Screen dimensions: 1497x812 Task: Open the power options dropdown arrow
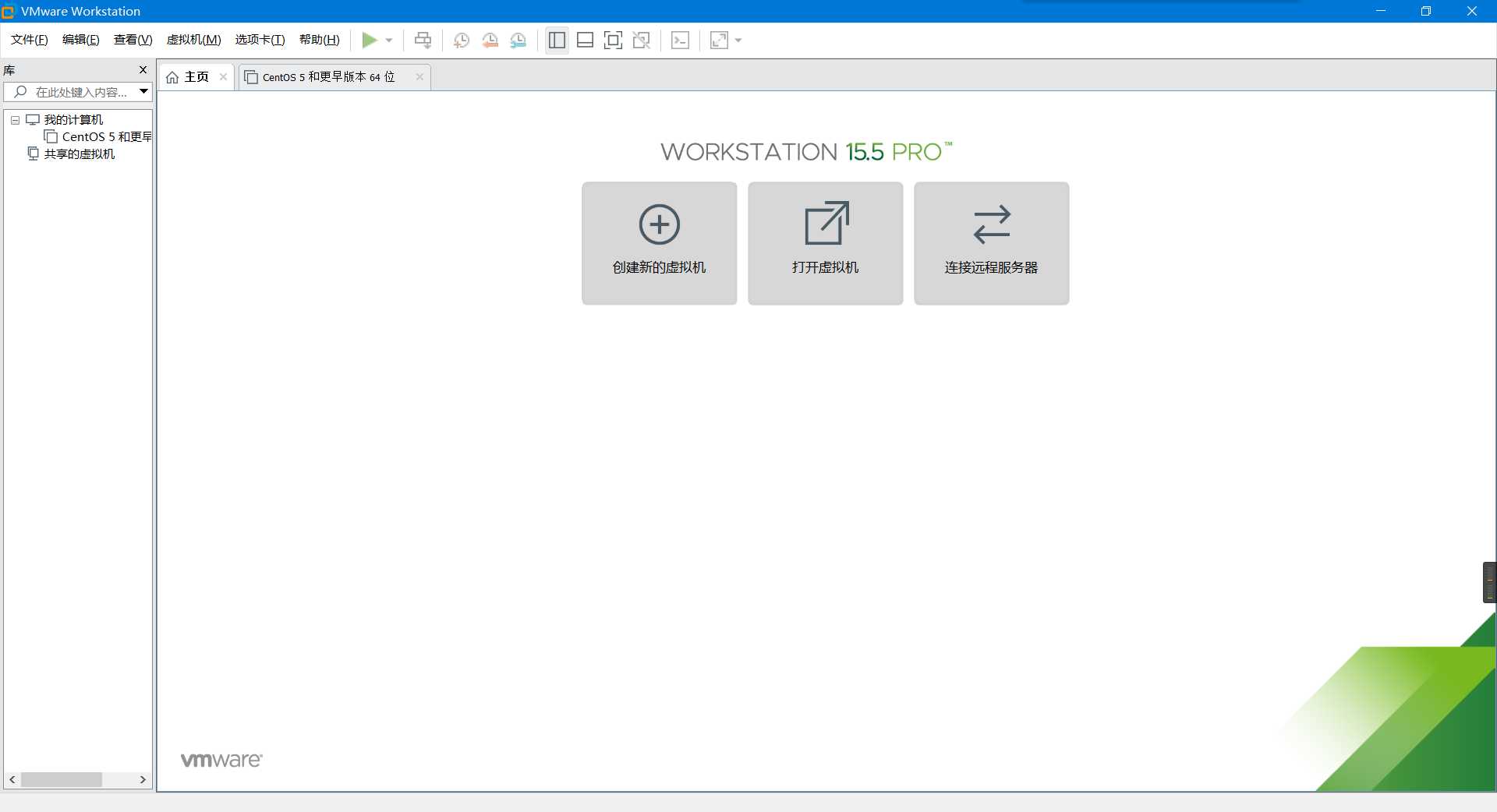(389, 41)
